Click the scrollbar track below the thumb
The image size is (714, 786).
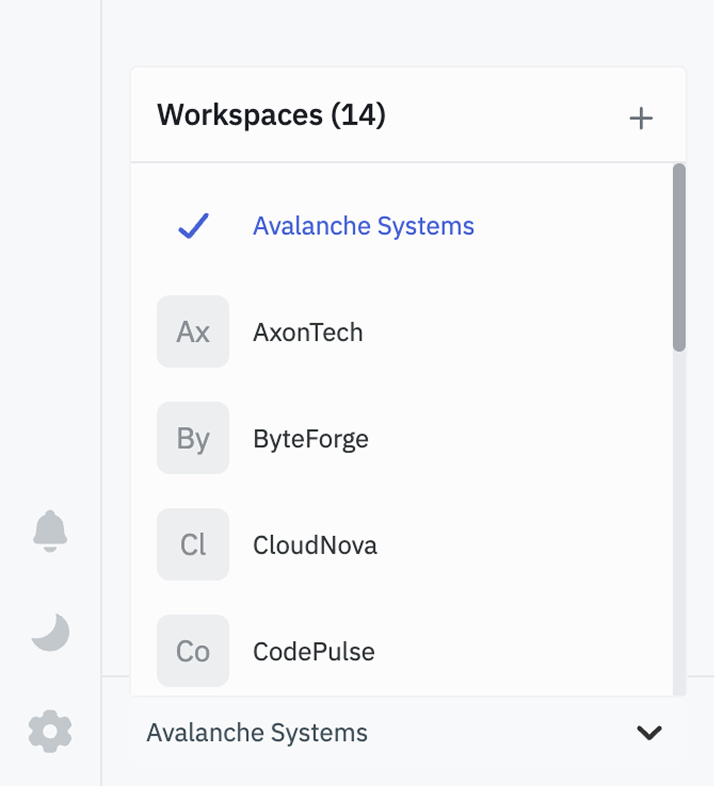(679, 520)
